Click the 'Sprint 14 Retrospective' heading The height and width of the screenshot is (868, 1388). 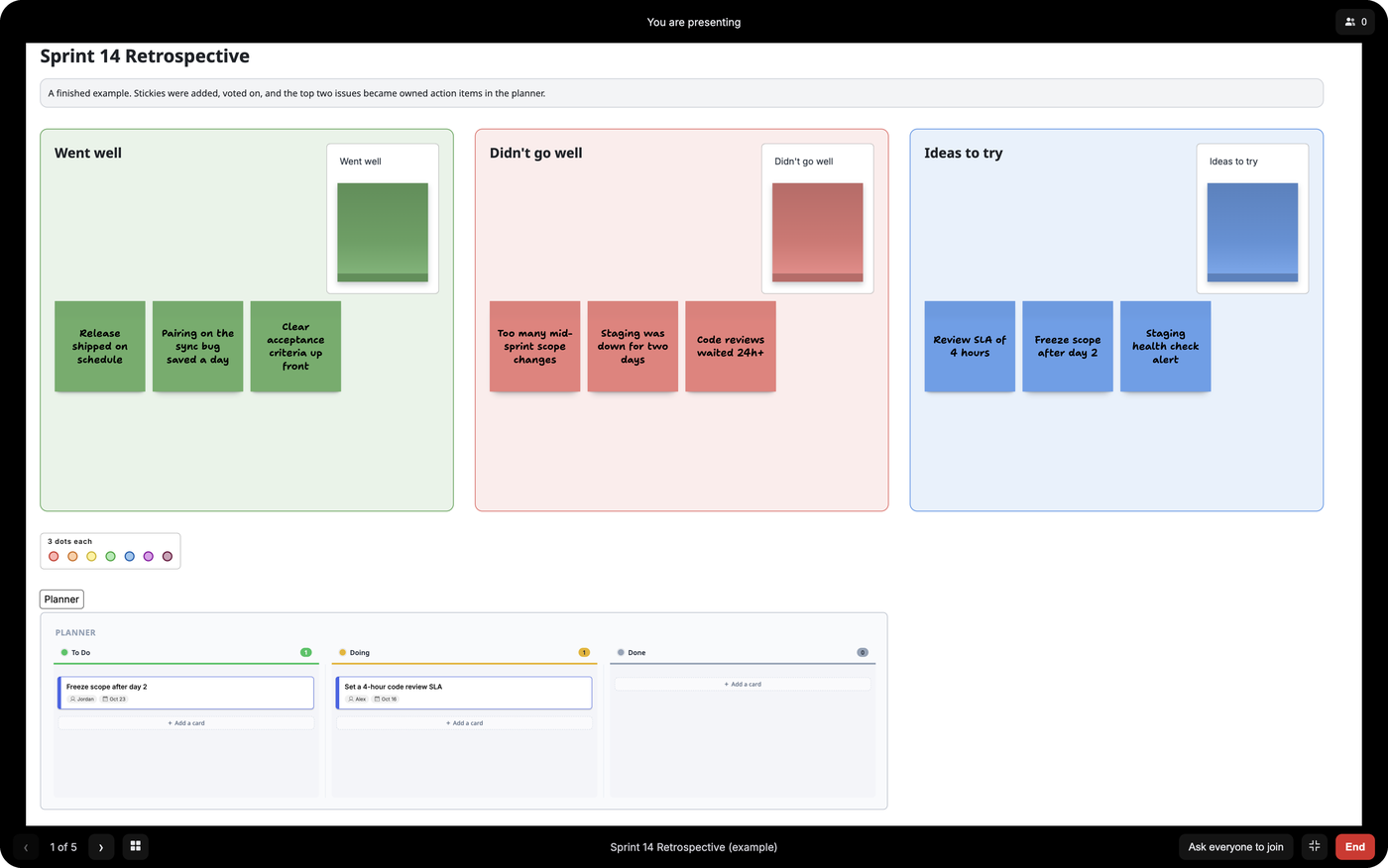click(x=145, y=56)
